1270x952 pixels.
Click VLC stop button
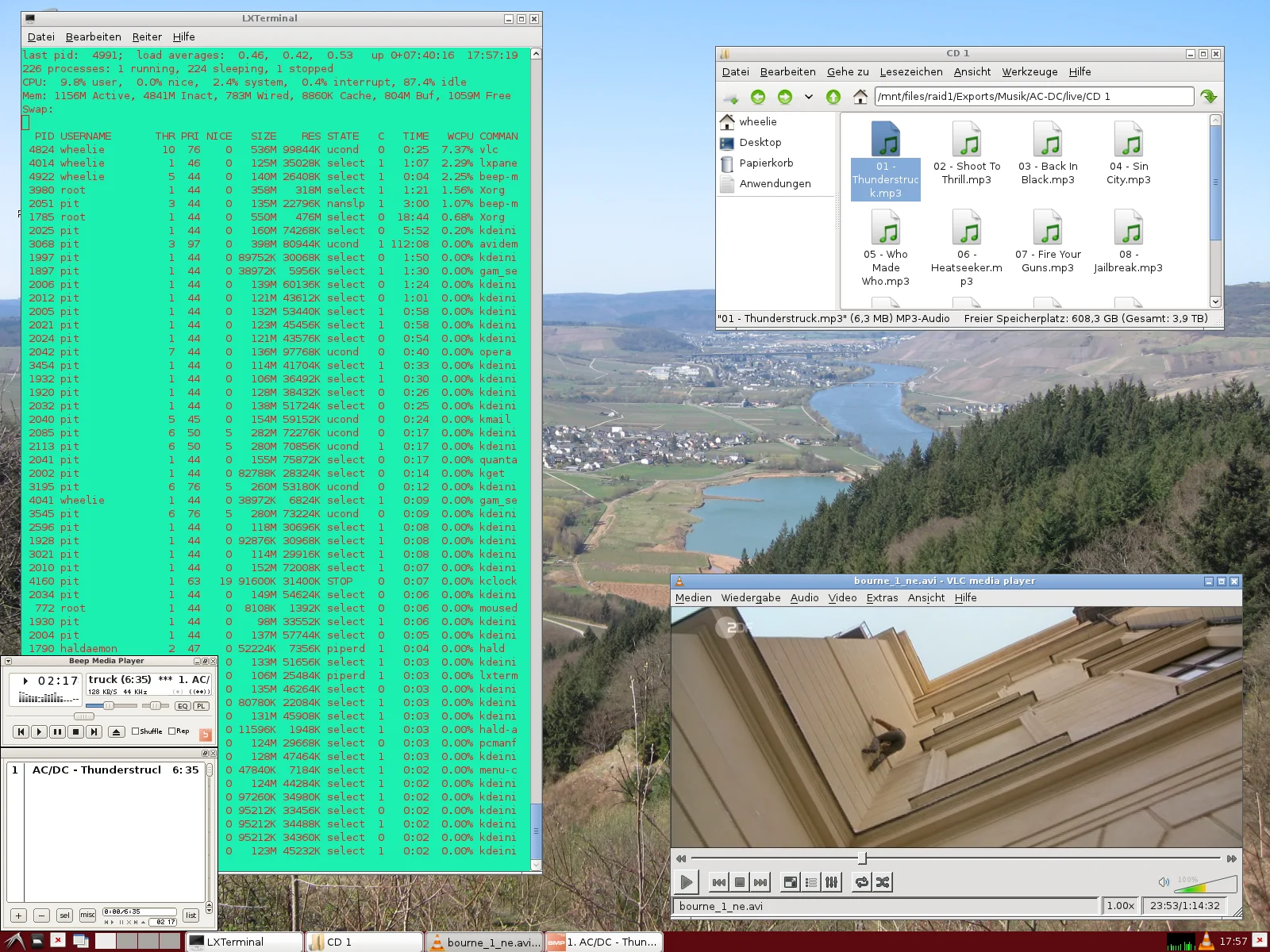coord(740,882)
